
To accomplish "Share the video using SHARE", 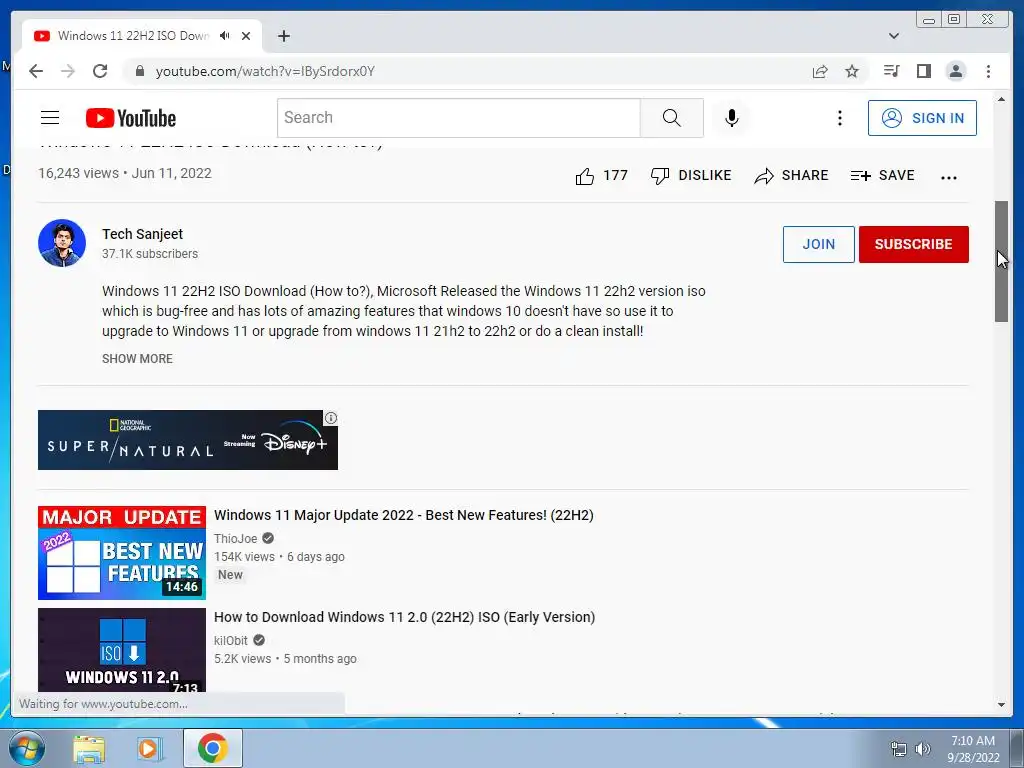I will 791,176.
